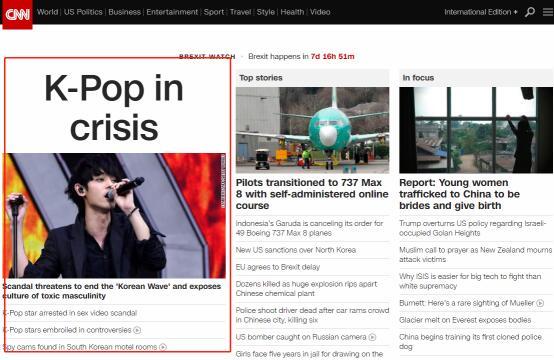Open the K-Pop singer photo

click(x=114, y=216)
